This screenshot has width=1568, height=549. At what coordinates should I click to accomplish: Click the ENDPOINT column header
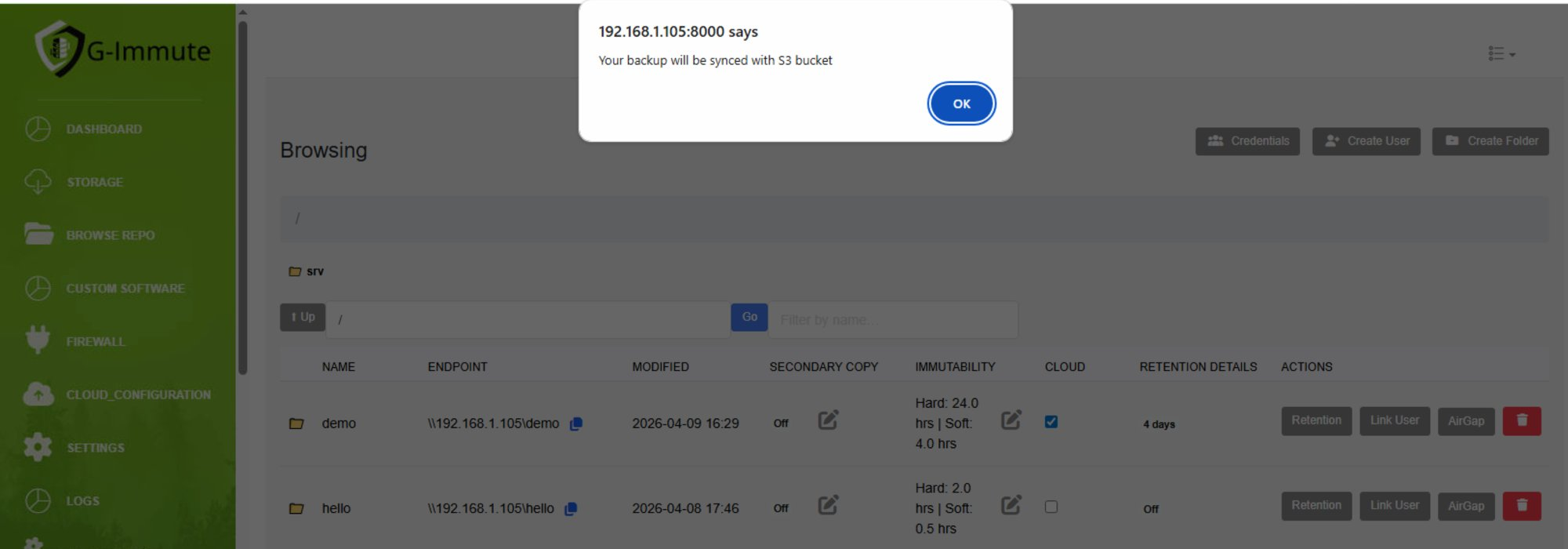457,367
